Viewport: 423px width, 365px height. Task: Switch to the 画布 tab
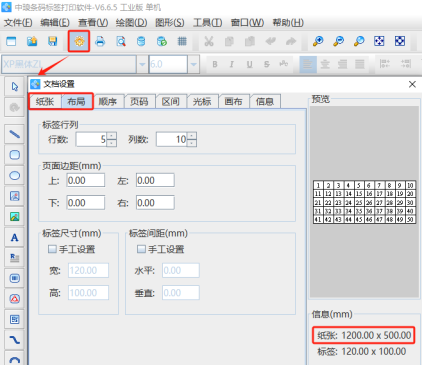pyautogui.click(x=233, y=101)
